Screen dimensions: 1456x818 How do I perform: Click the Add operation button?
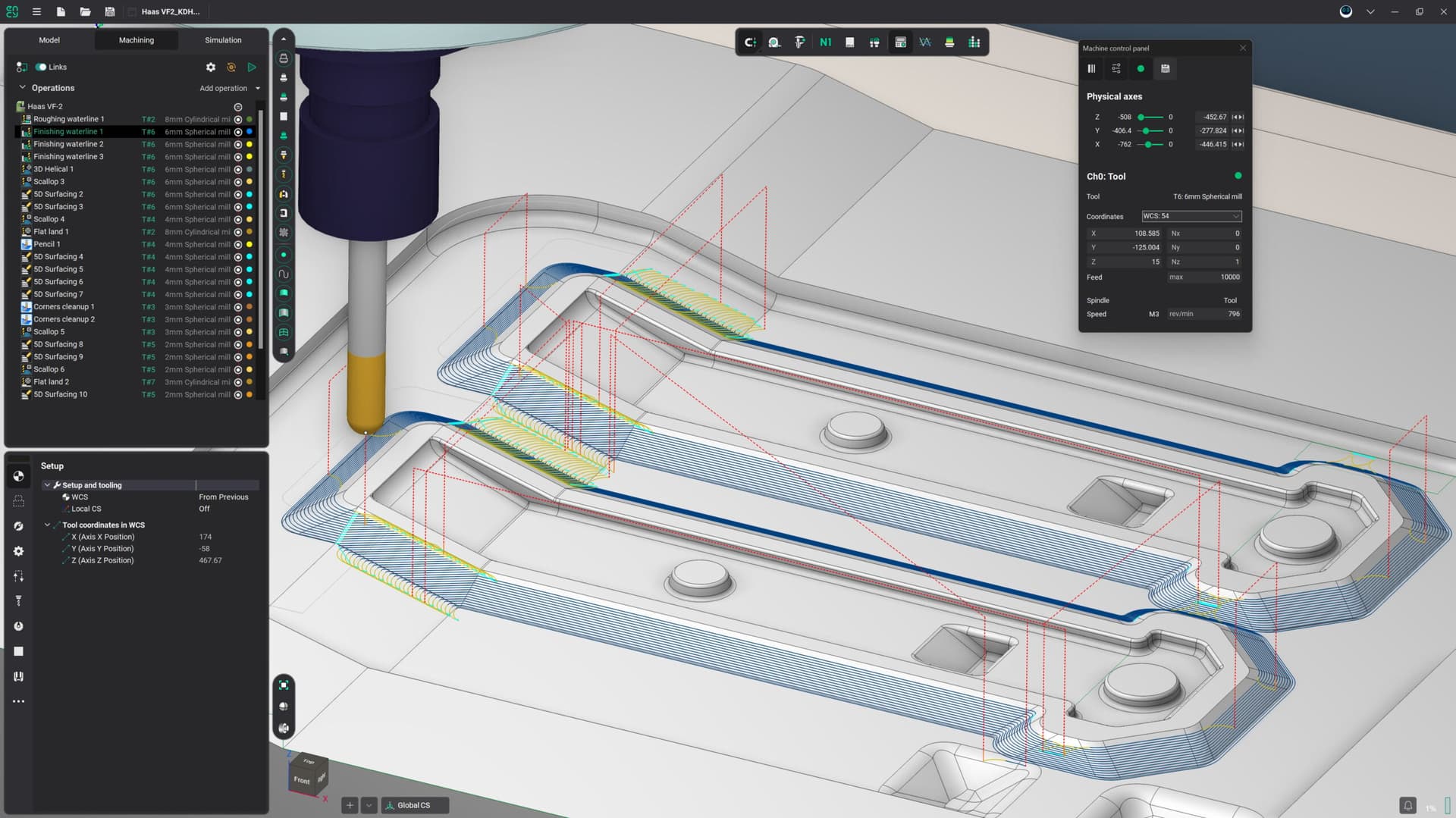(x=223, y=88)
